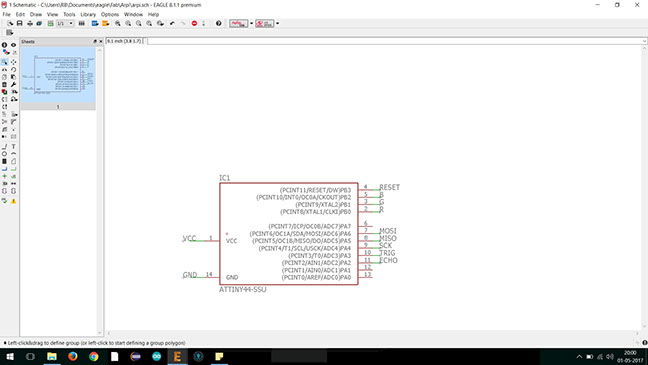Expand dropdown arrow beside first design link button
The image size is (648, 365).
point(251,24)
